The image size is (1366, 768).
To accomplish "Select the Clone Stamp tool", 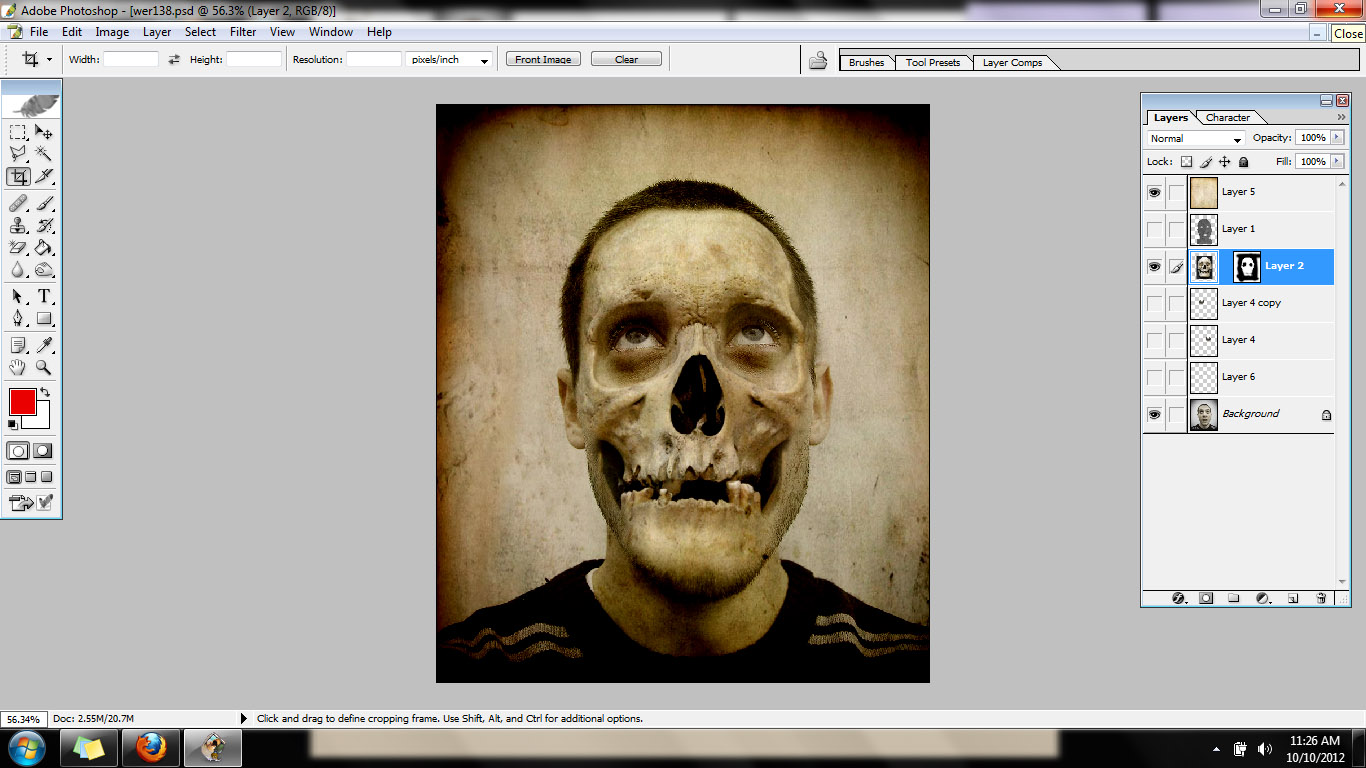I will click(18, 225).
